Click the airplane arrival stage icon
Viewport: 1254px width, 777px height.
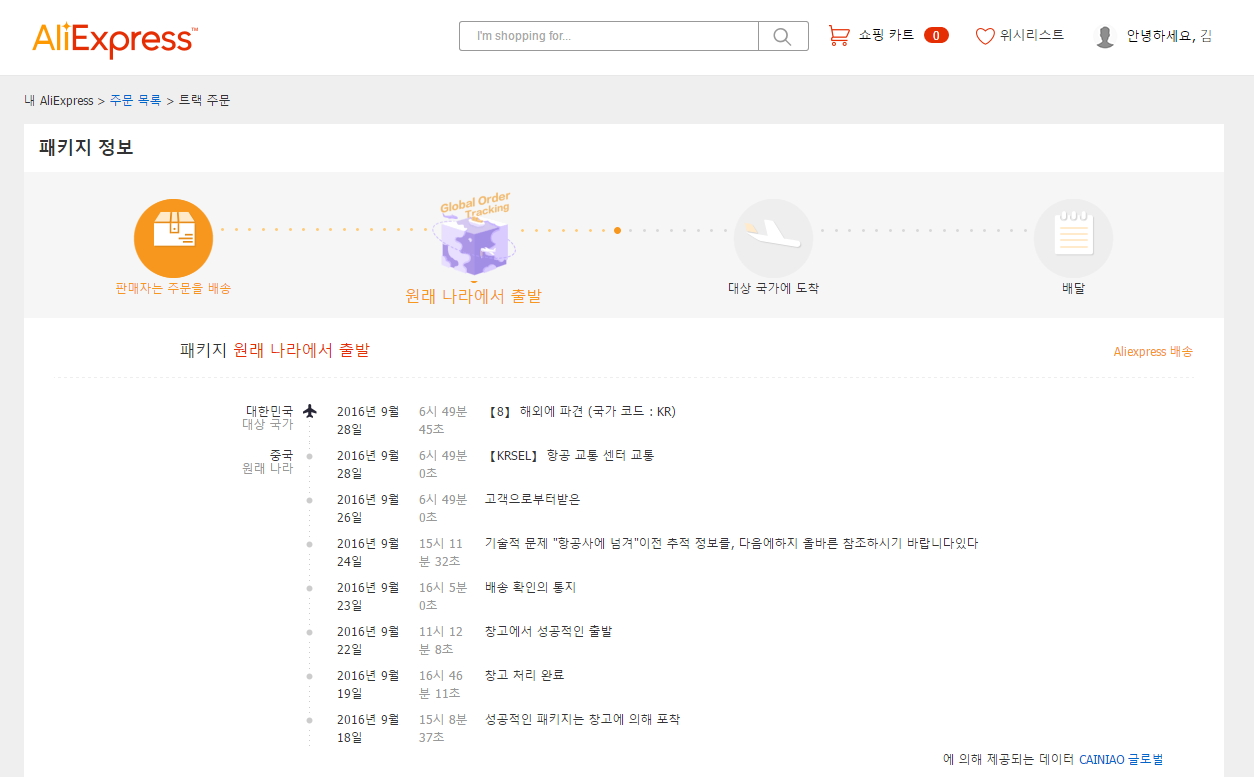point(773,237)
